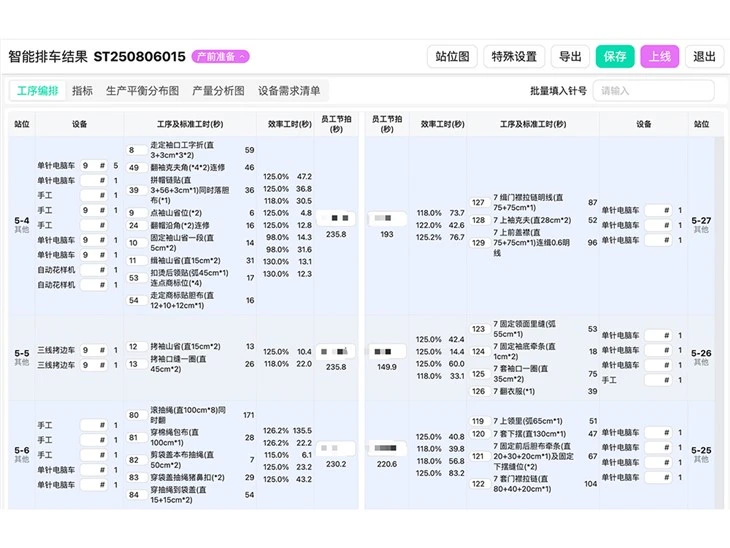Click process number box 8
Viewport: 730px width, 548px height.
pos(137,150)
